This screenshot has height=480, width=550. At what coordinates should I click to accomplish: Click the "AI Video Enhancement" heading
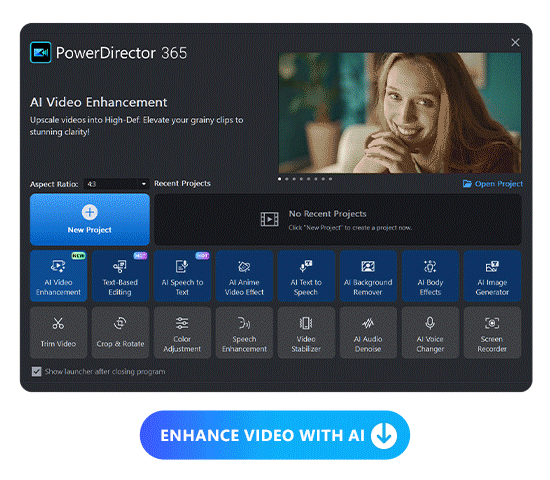(99, 102)
